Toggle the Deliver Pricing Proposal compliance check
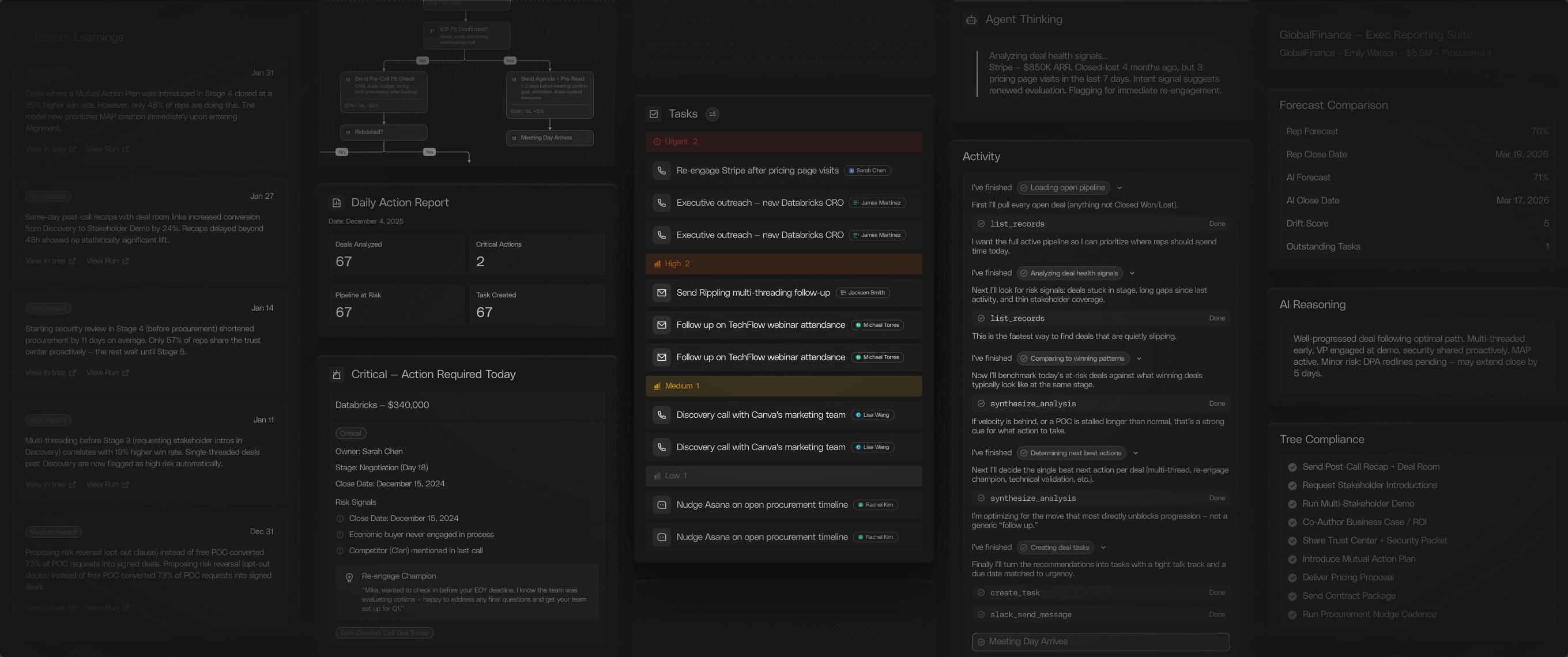The width and height of the screenshot is (1568, 657). [1292, 578]
